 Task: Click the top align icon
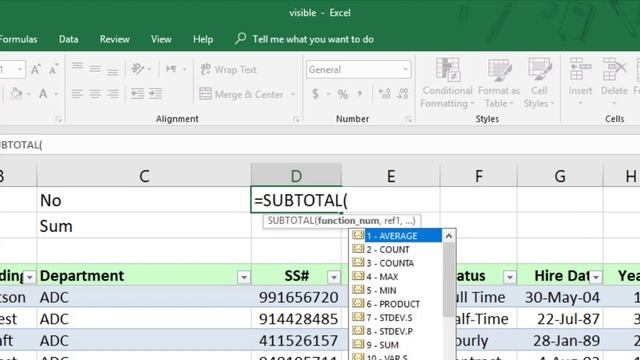78,66
